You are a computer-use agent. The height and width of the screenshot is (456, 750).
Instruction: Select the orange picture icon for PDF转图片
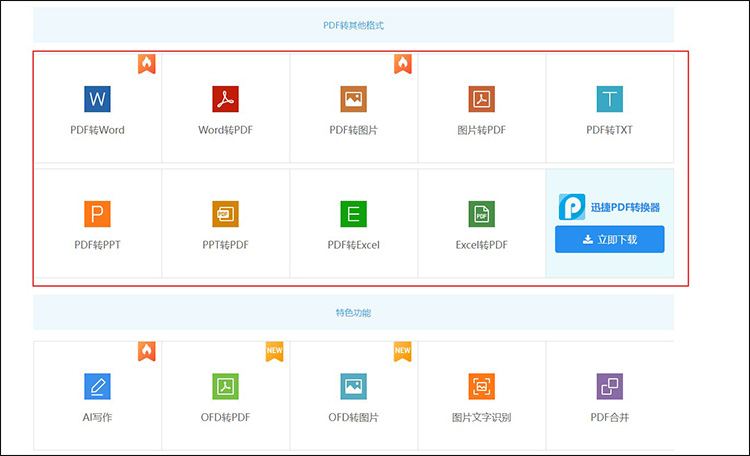(x=353, y=99)
